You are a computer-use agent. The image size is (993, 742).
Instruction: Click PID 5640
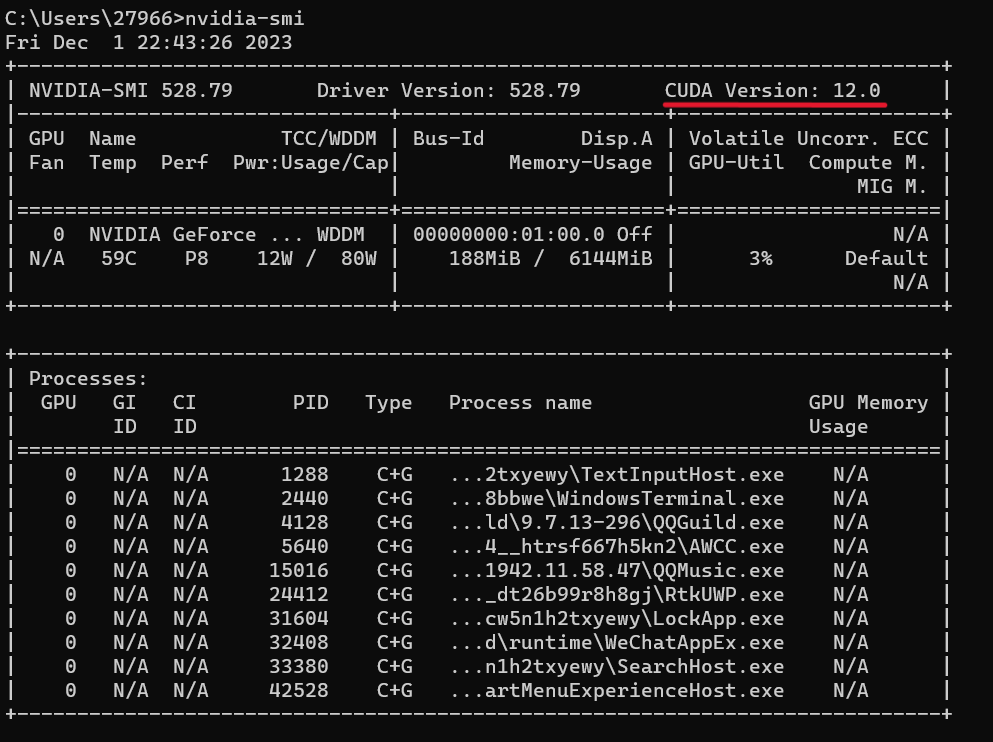tap(305, 547)
